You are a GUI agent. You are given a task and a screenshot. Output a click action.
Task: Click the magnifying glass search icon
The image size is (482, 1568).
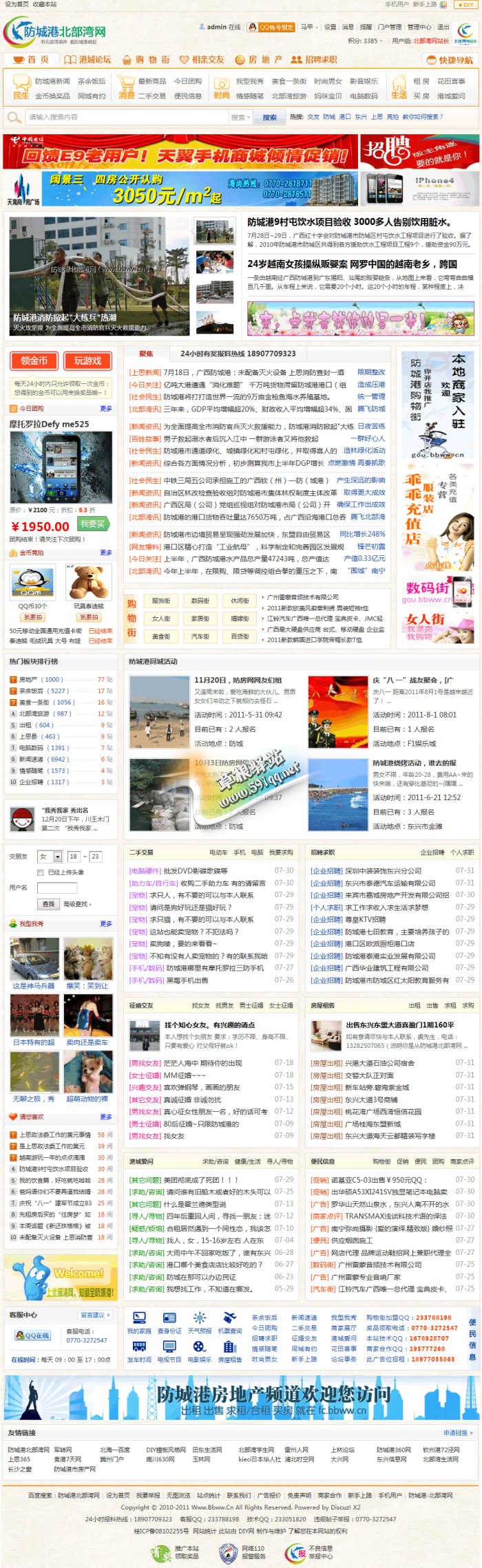click(x=13, y=118)
